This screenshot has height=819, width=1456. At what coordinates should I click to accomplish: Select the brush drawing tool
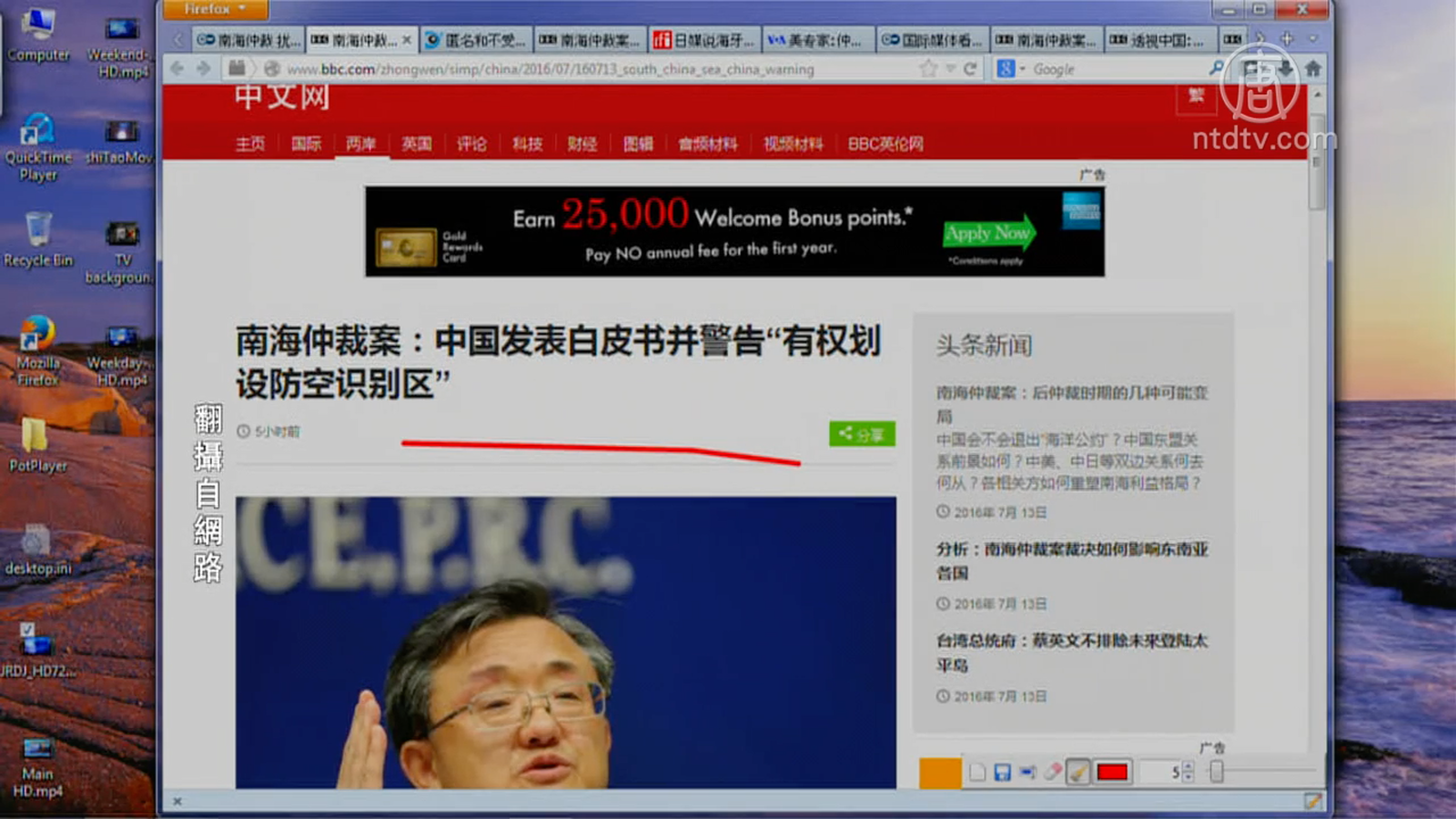click(1078, 772)
